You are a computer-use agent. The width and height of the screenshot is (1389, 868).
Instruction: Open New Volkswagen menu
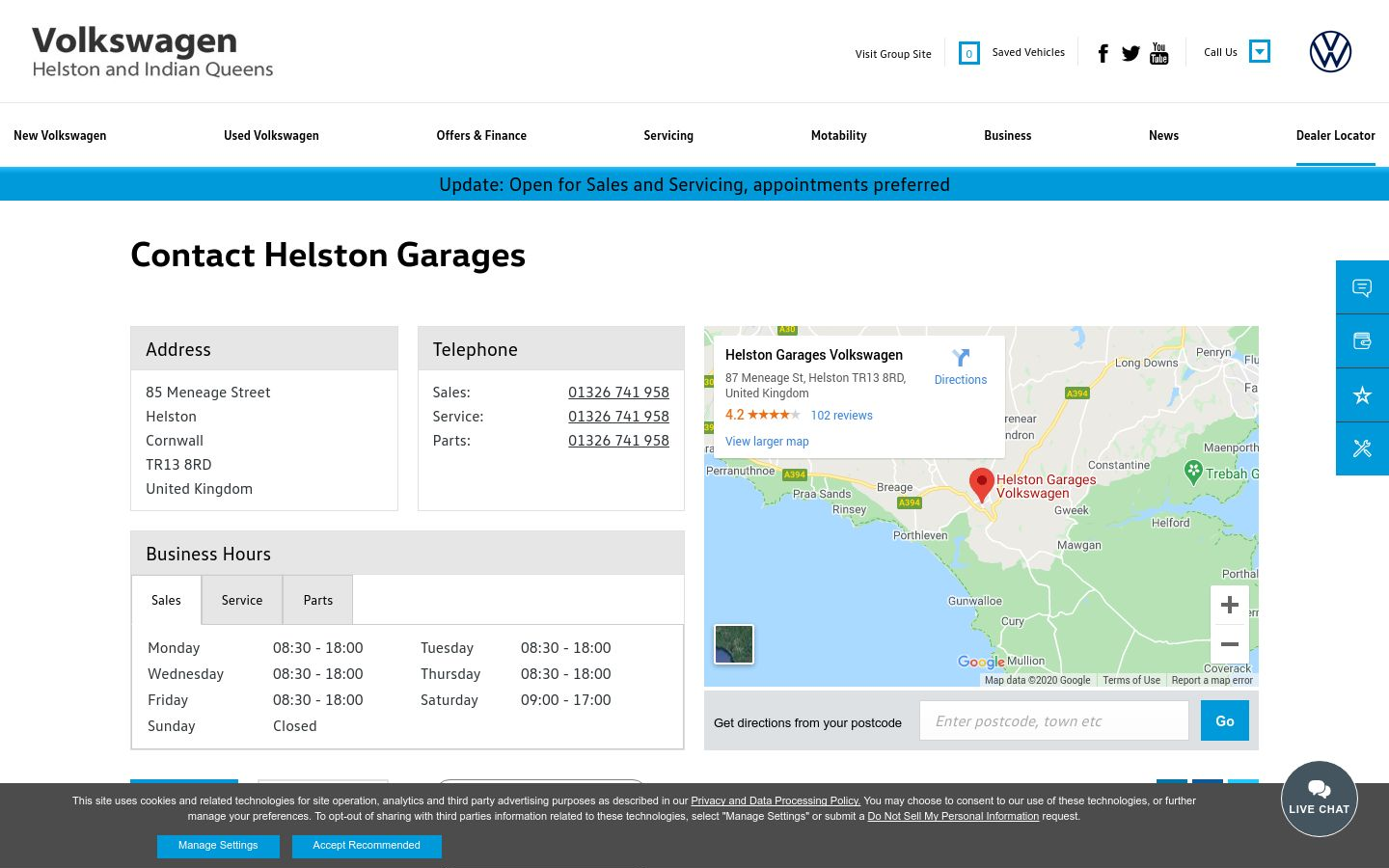pyautogui.click(x=60, y=135)
